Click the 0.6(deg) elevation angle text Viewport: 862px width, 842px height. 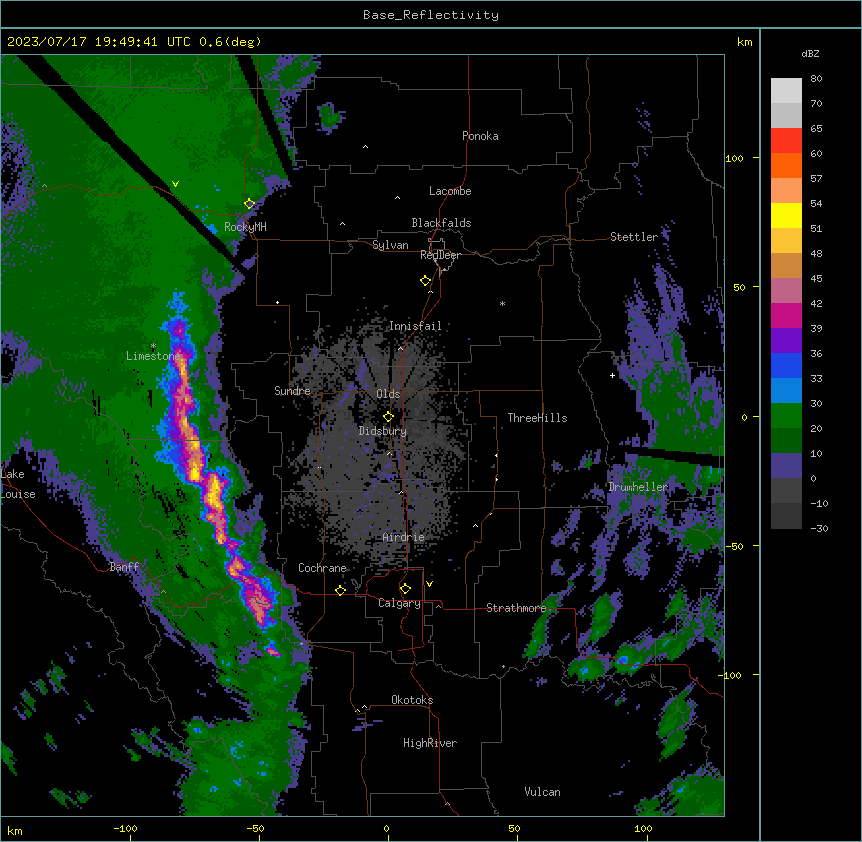coord(230,42)
